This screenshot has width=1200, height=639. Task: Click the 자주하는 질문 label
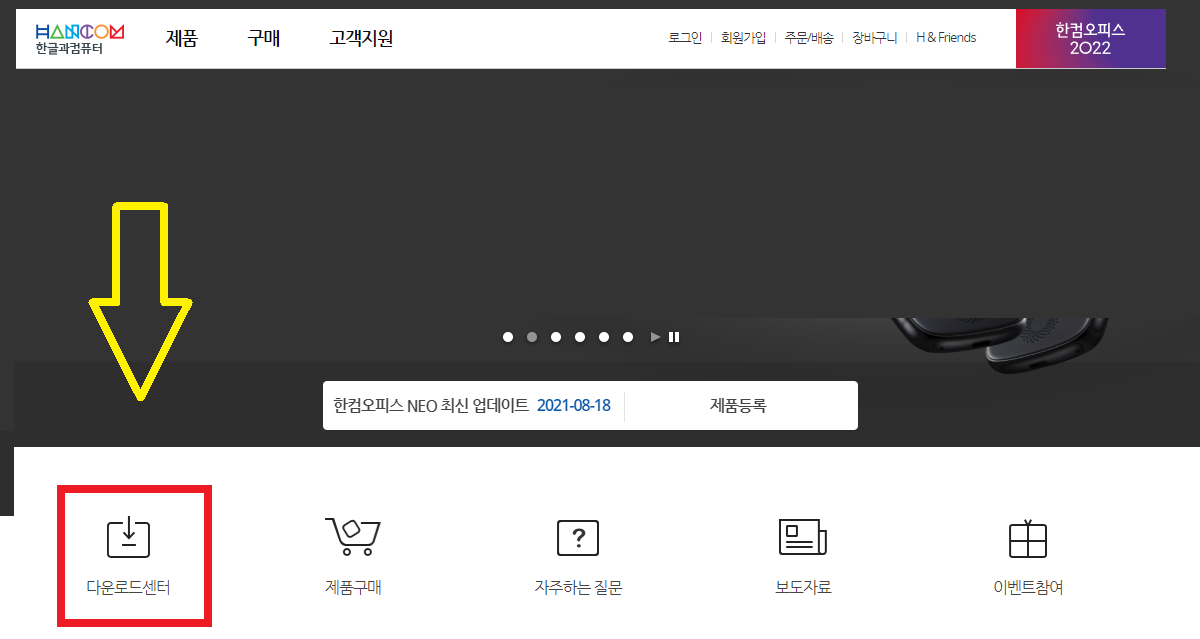point(578,588)
